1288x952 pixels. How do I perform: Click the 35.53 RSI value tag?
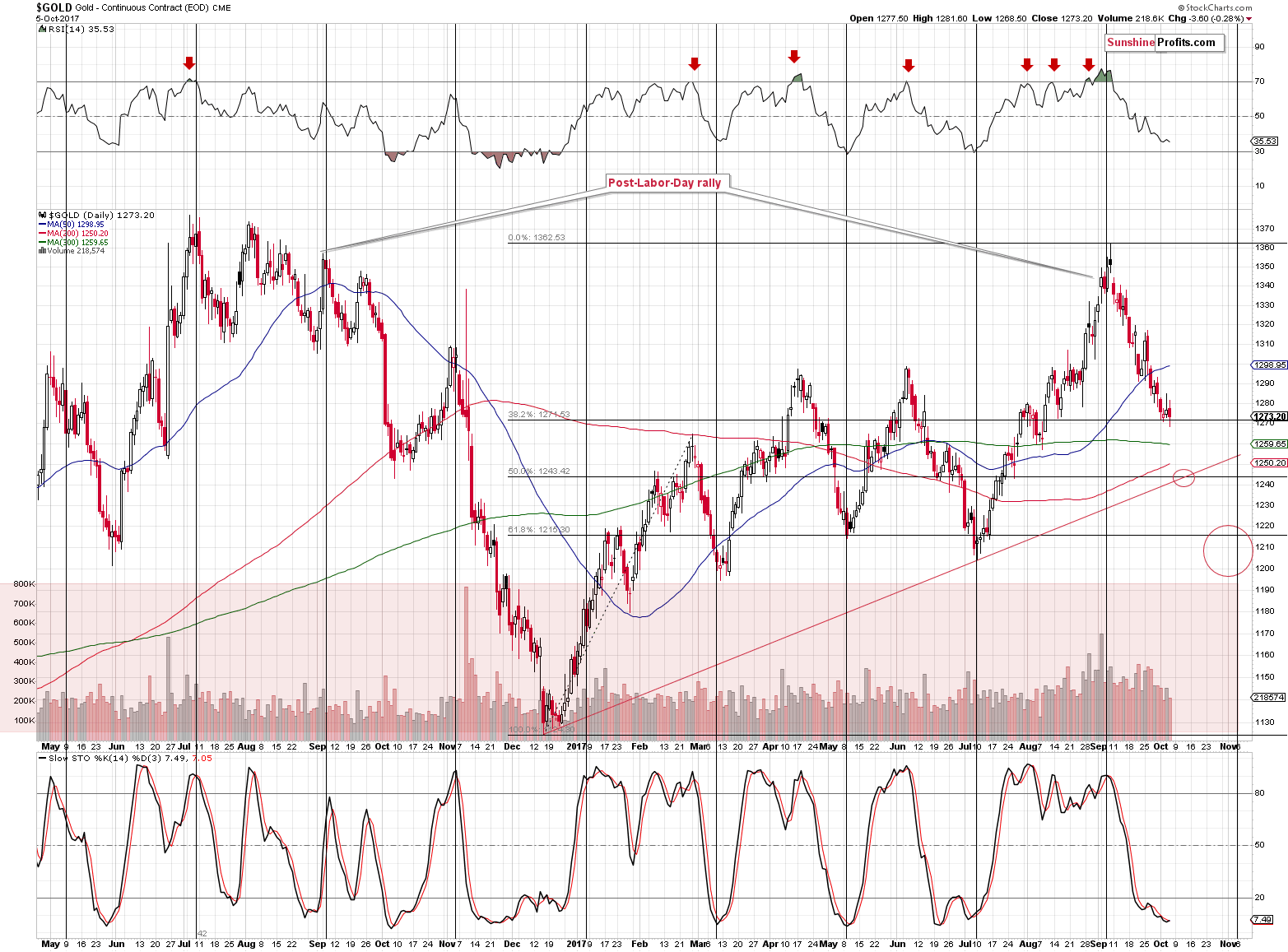click(x=1265, y=142)
